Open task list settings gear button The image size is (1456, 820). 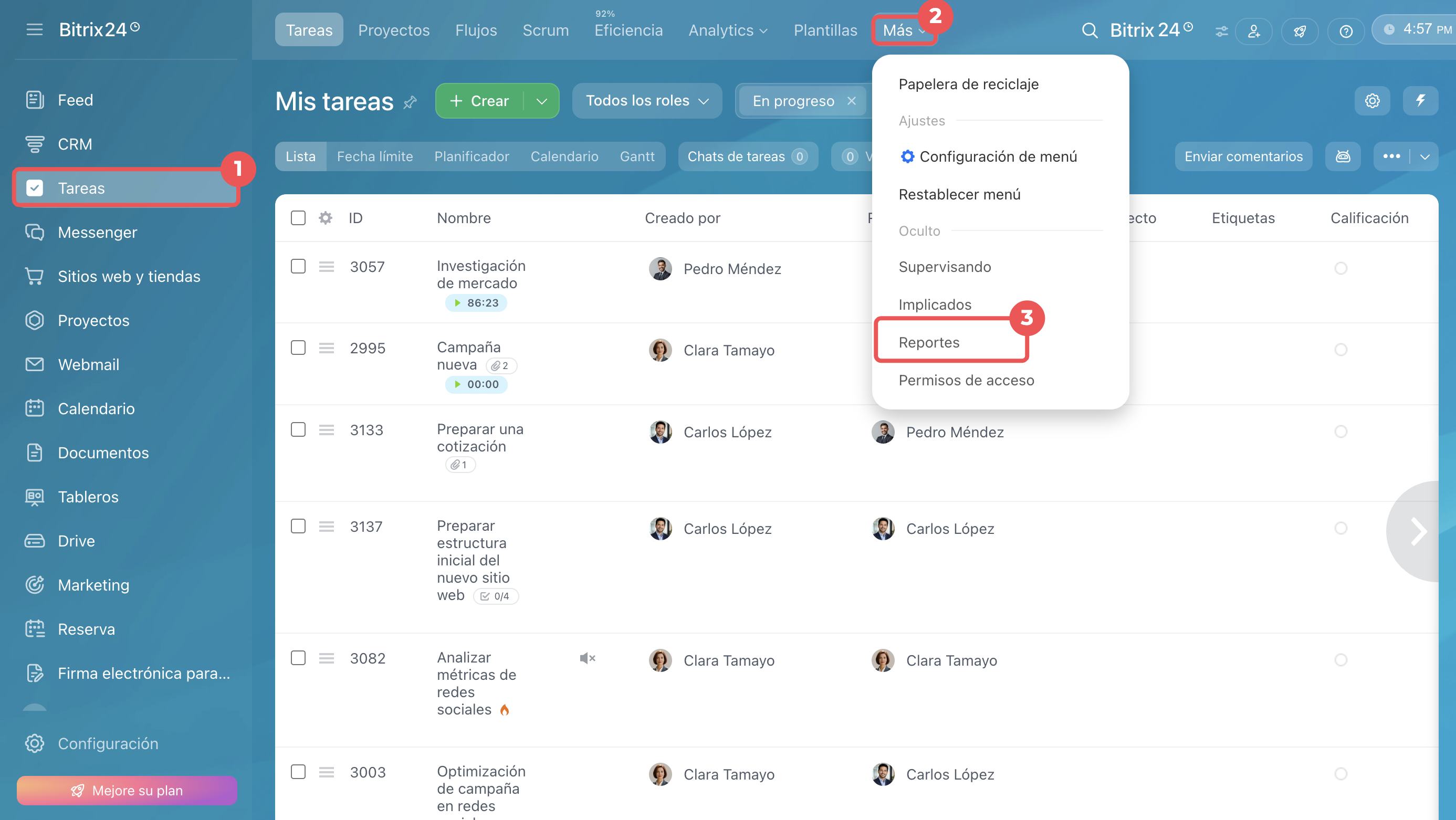pos(1373,101)
